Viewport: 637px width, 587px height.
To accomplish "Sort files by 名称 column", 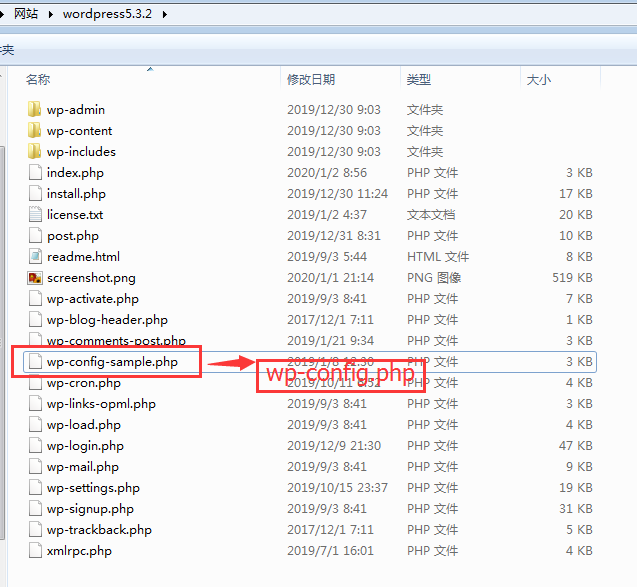I will click(x=38, y=79).
